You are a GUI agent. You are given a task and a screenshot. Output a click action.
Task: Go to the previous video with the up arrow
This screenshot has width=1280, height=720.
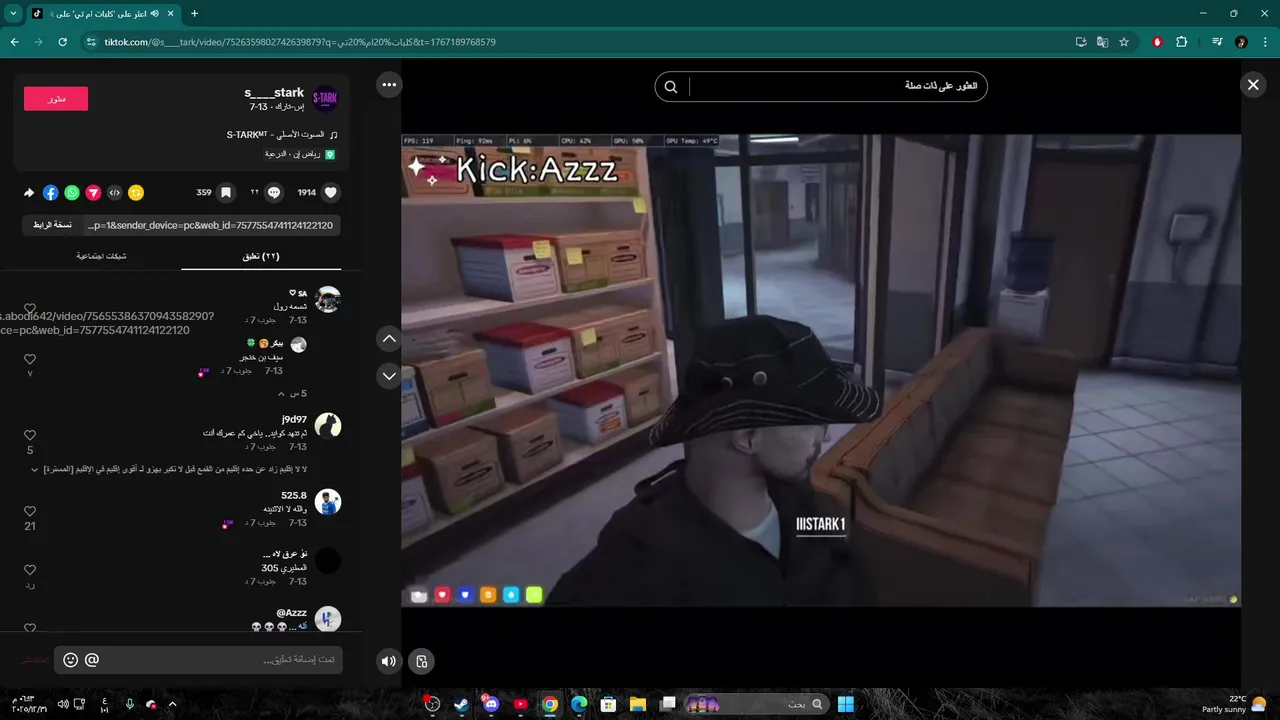click(389, 339)
